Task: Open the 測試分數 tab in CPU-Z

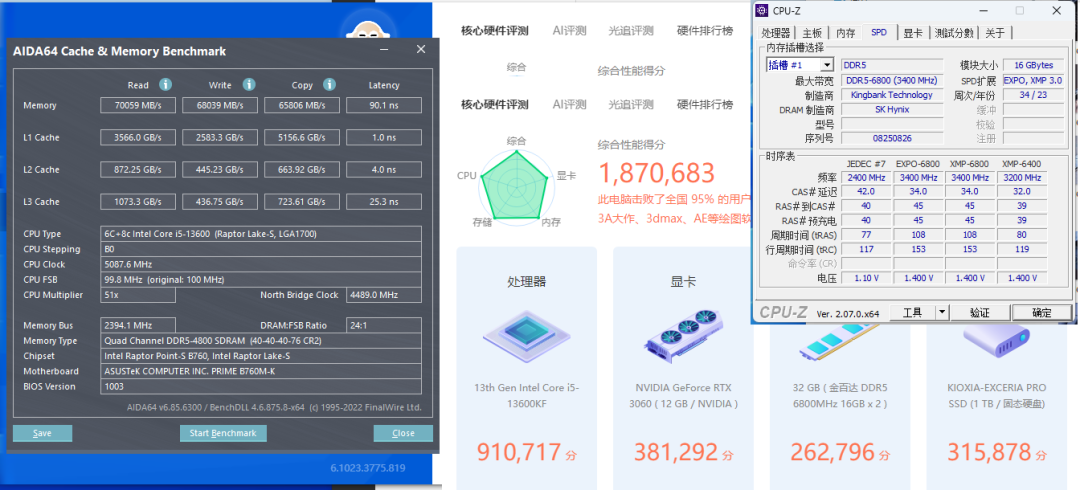Action: [954, 33]
